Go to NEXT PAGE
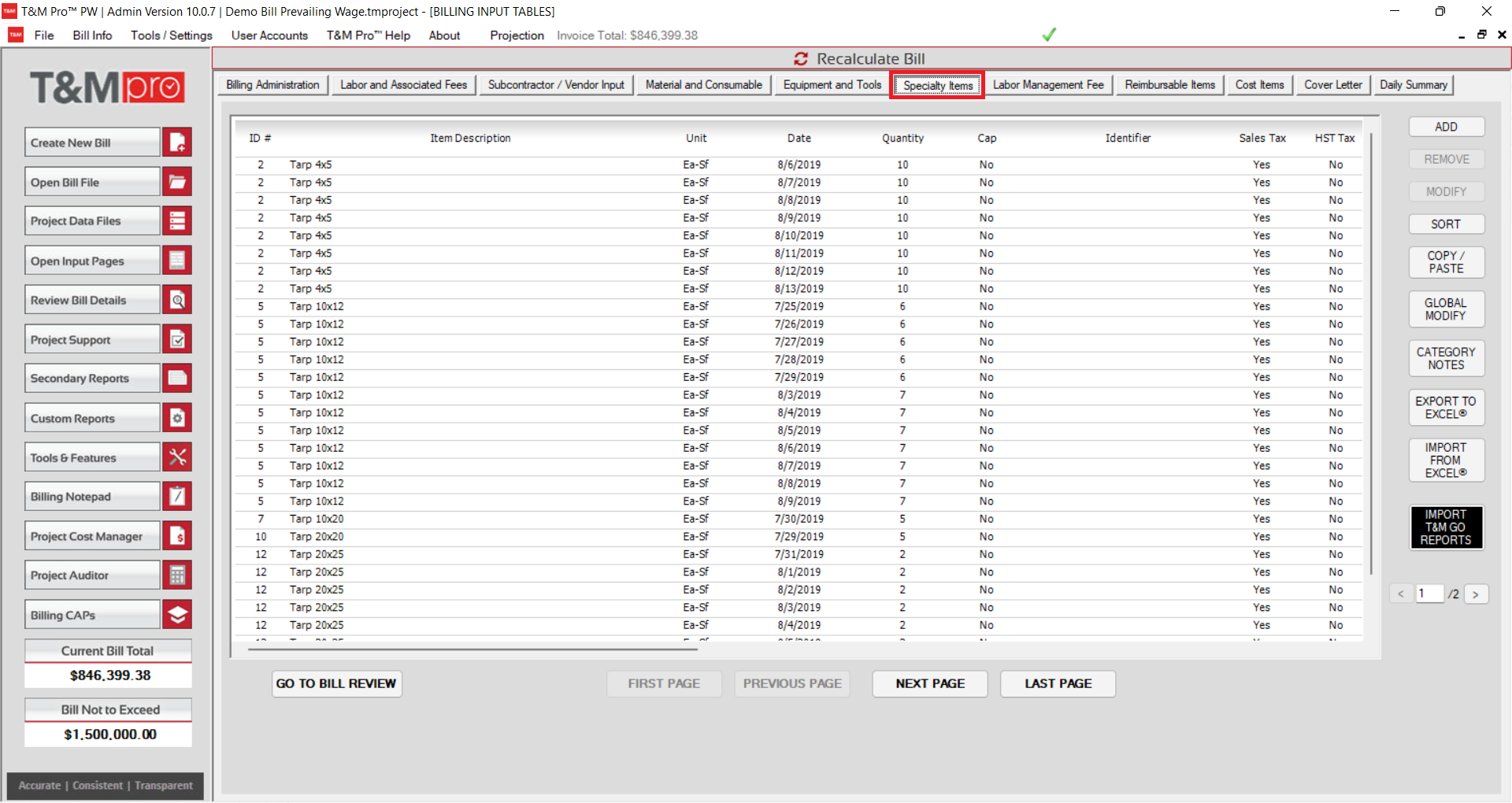The width and height of the screenshot is (1512, 803). pos(930,683)
